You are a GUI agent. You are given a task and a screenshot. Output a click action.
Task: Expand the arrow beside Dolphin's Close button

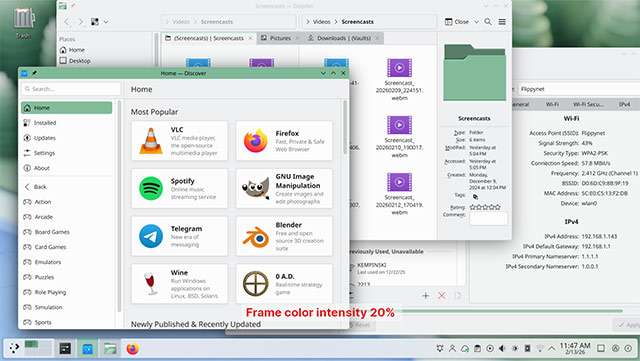(476, 22)
